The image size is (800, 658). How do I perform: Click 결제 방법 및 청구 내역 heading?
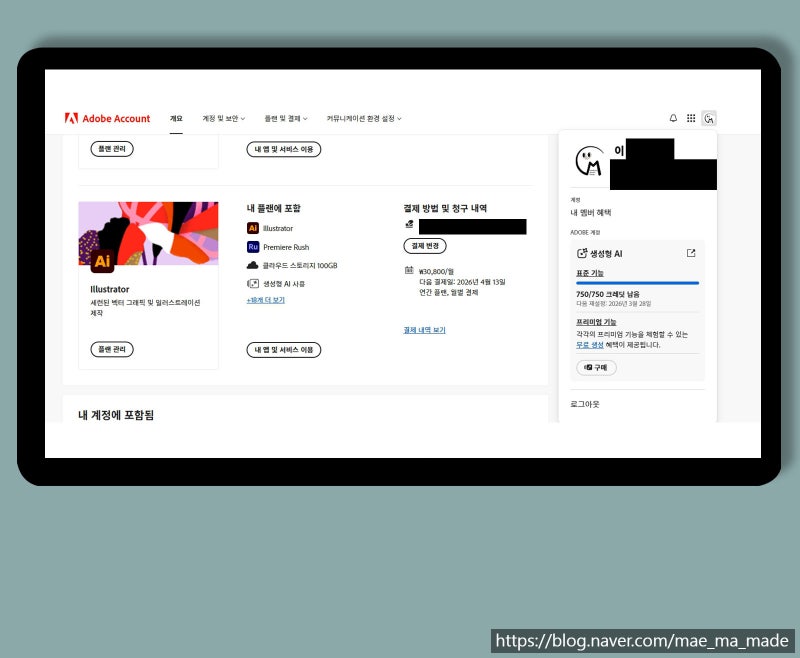445,208
